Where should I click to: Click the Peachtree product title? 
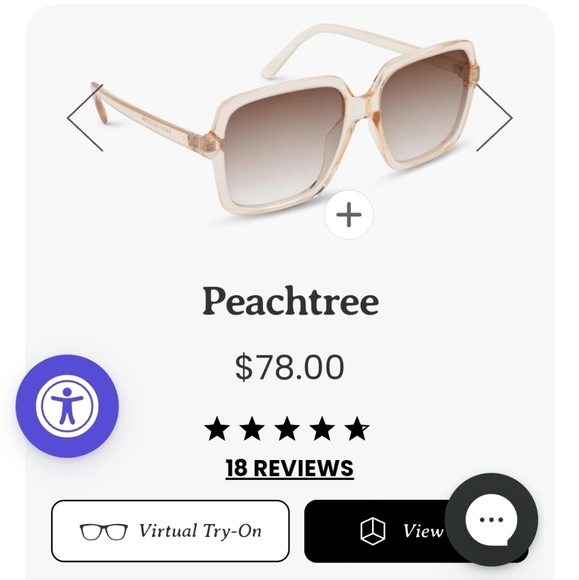coord(290,301)
